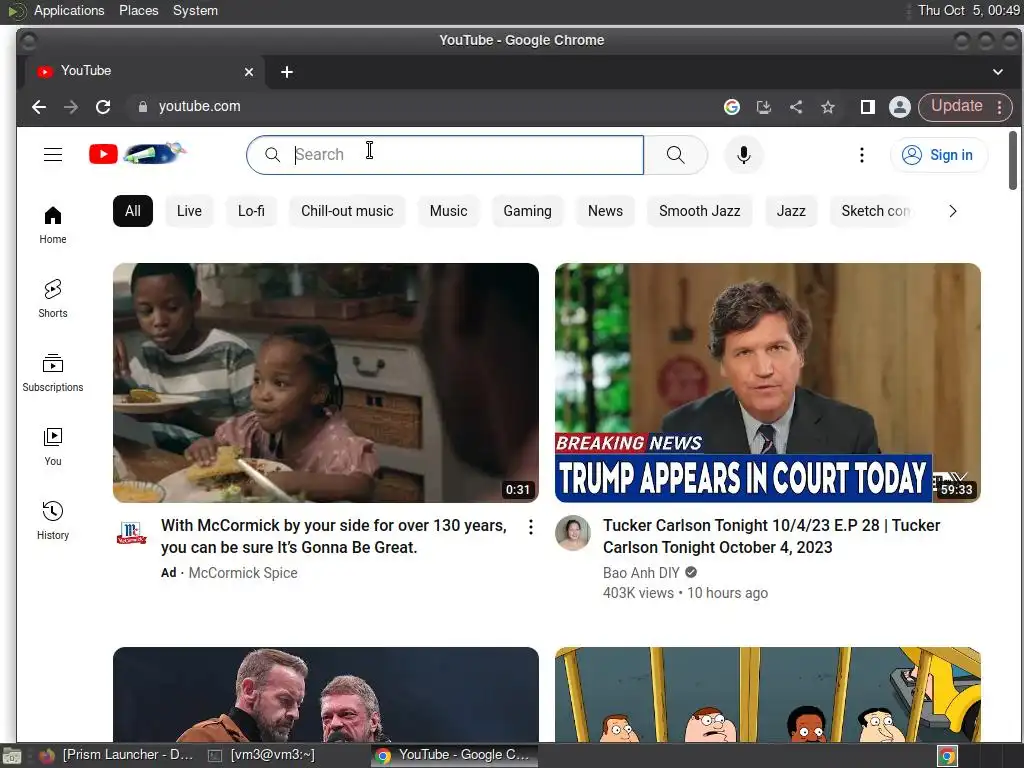Screen dimensions: 1024x768
Task: Select the All filter chip
Action: click(x=133, y=211)
